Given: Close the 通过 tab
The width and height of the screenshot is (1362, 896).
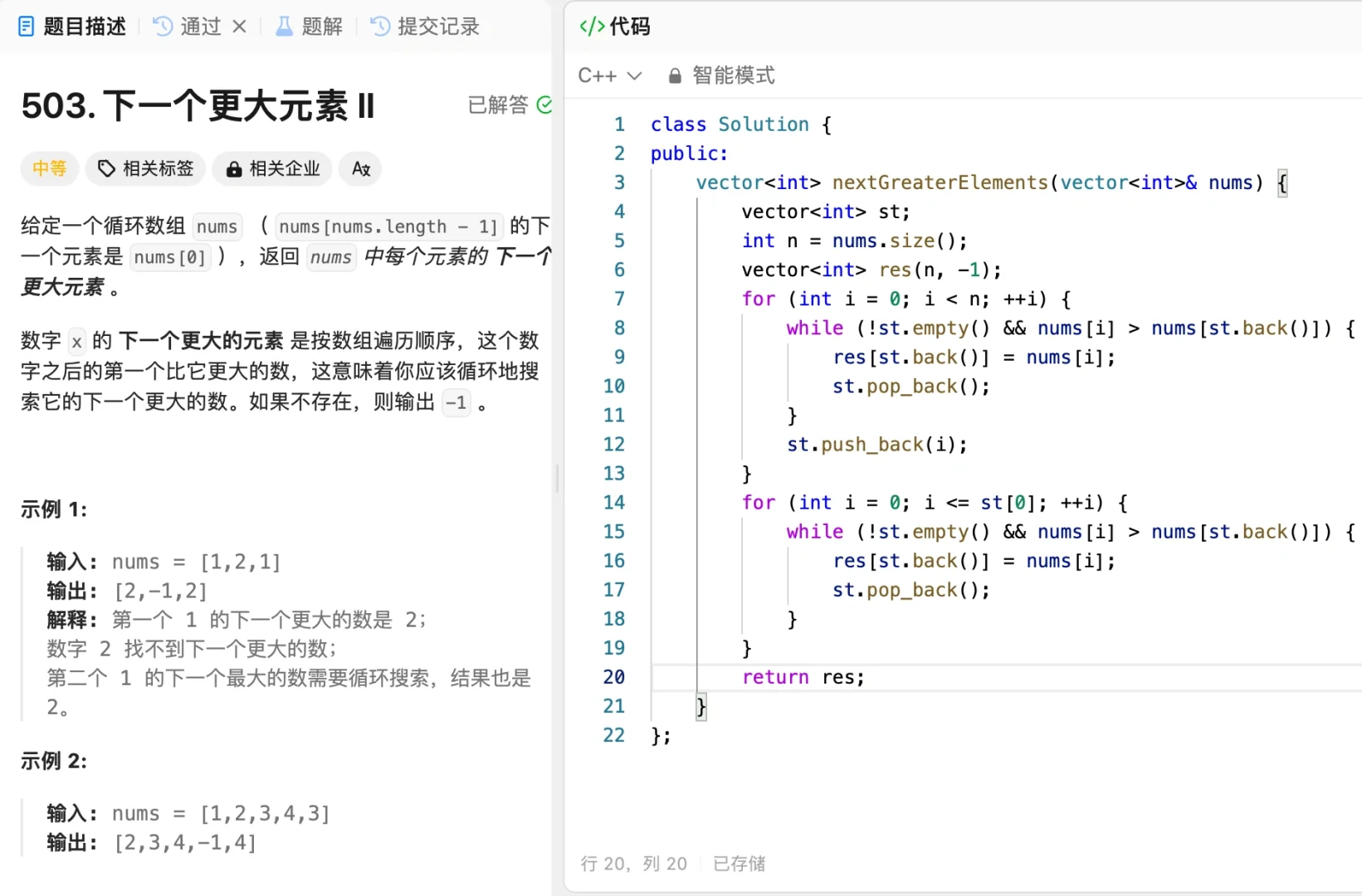Looking at the screenshot, I should pos(239,27).
